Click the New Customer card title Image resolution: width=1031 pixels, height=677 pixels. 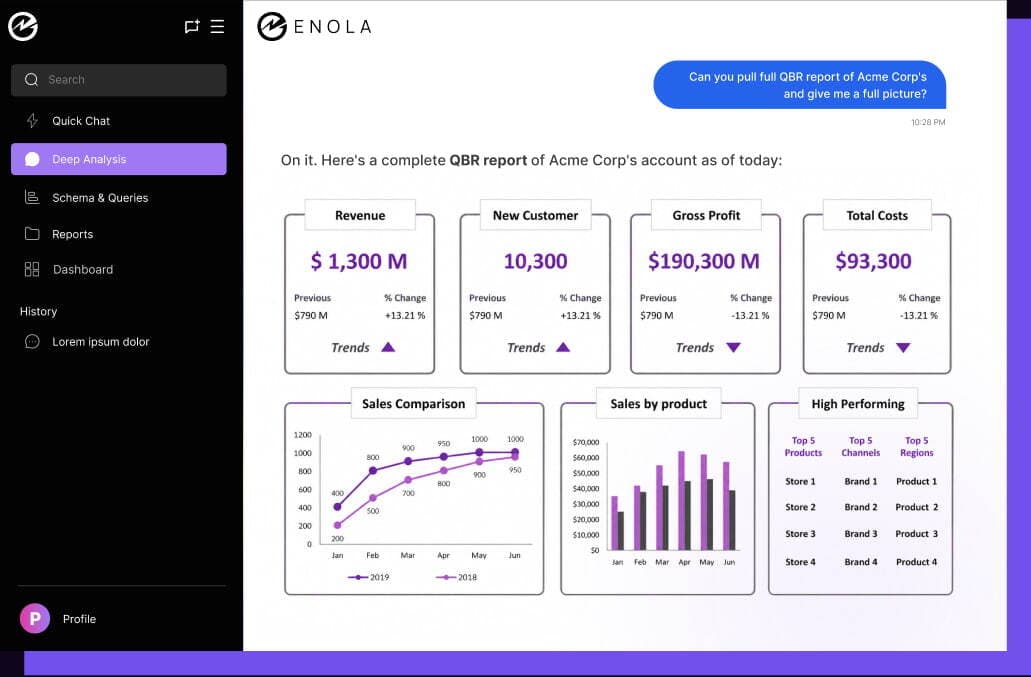pyautogui.click(x=535, y=216)
